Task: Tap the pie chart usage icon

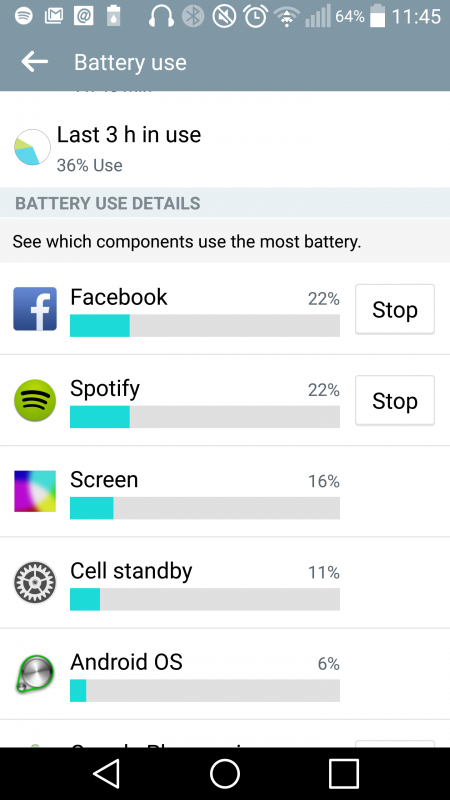Action: (32, 147)
